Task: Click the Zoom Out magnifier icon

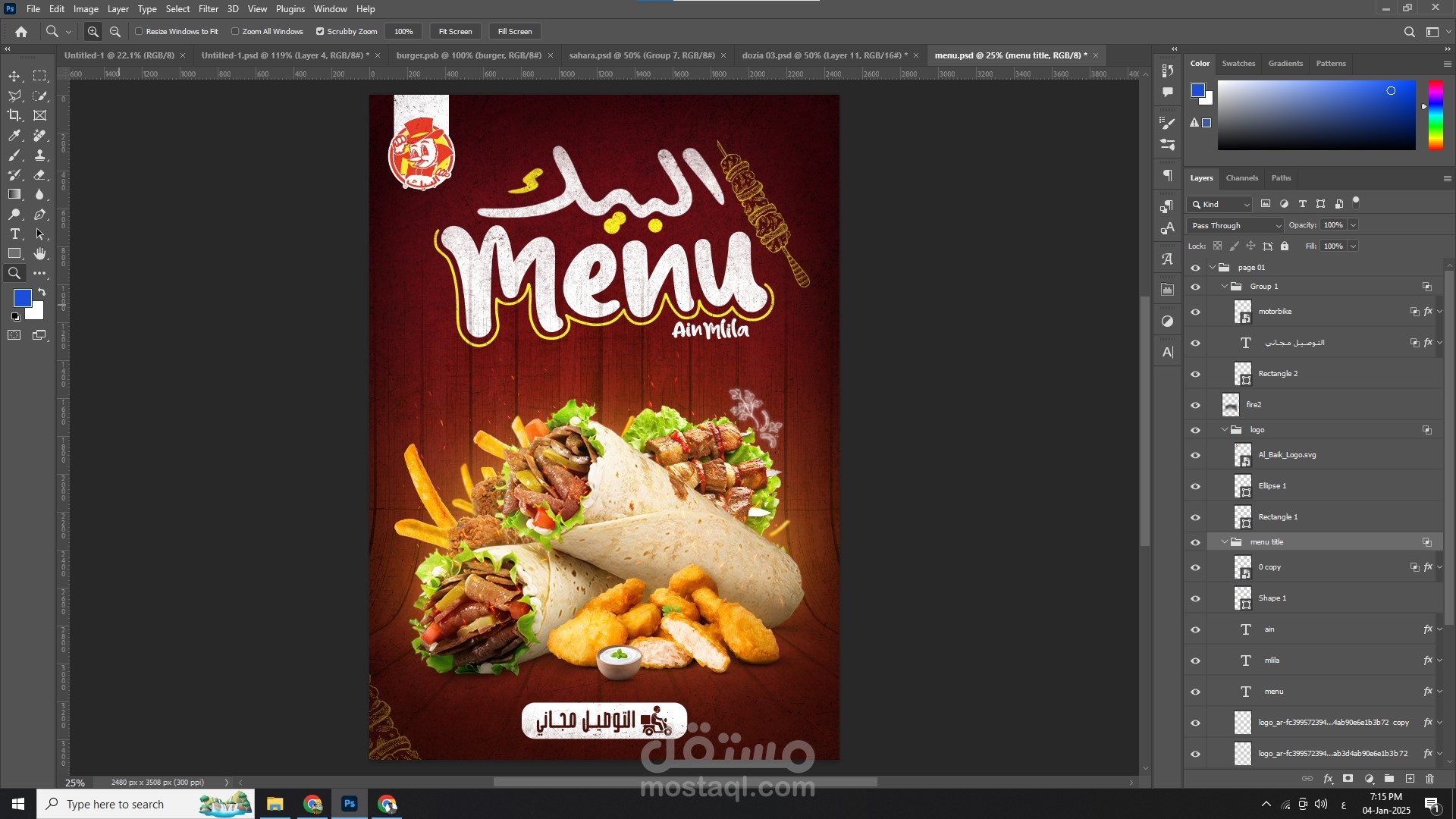Action: [x=115, y=32]
